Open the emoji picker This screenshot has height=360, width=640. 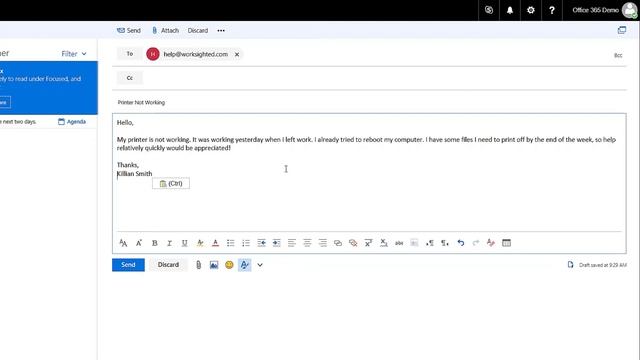click(x=229, y=265)
